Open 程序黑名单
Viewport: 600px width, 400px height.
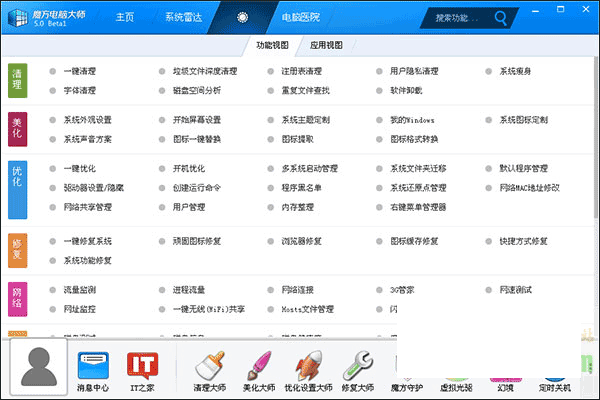(302, 188)
